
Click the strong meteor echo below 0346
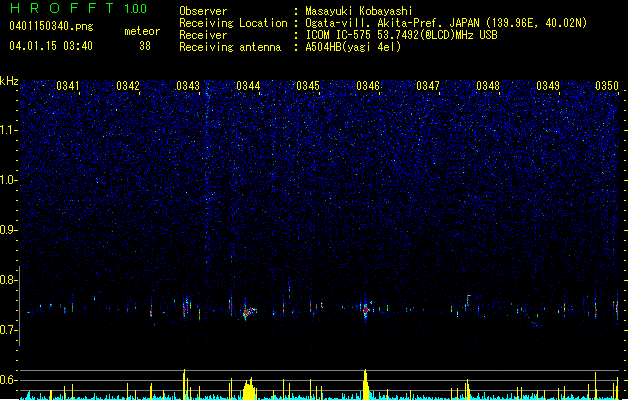pyautogui.click(x=366, y=311)
